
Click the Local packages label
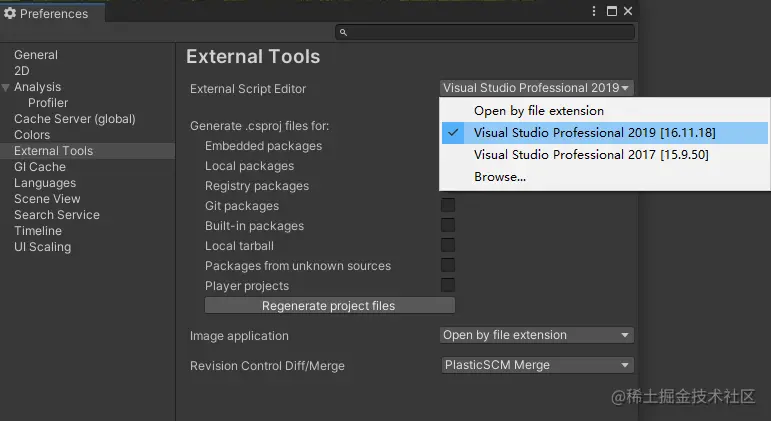249,166
